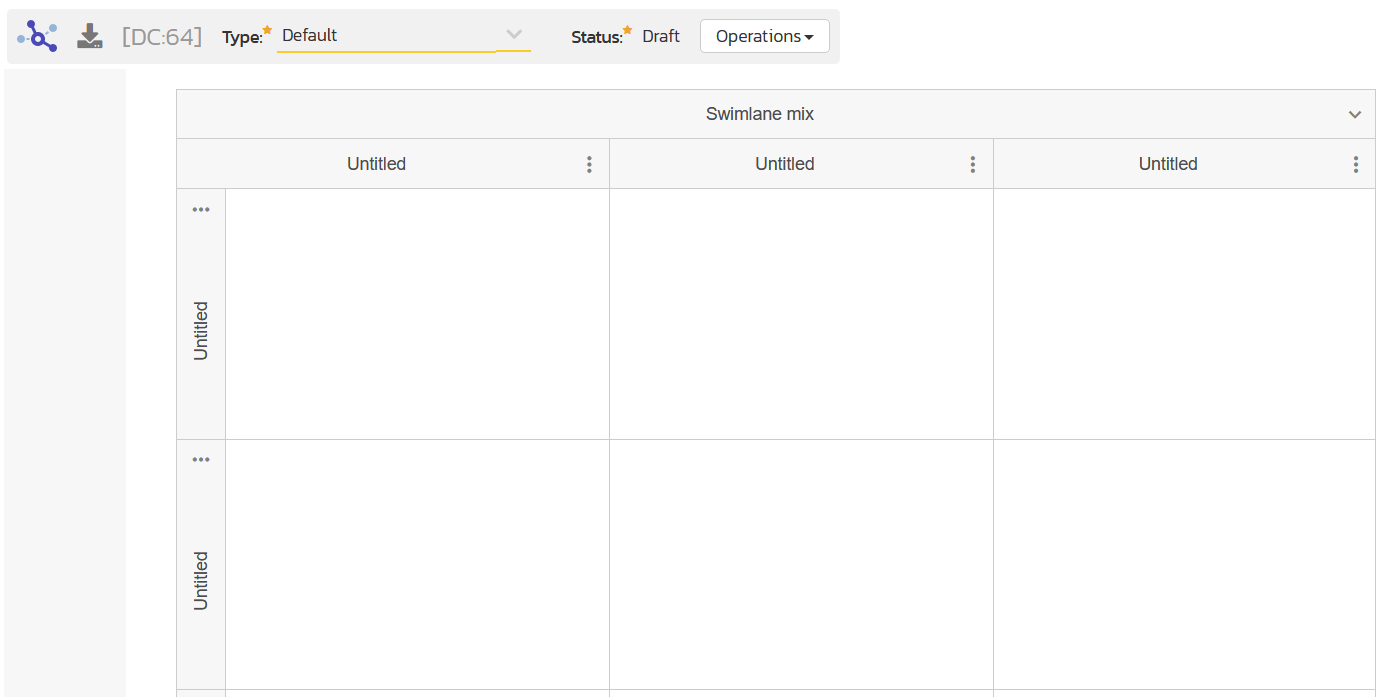Select the middle column's Untitled header

(x=784, y=164)
